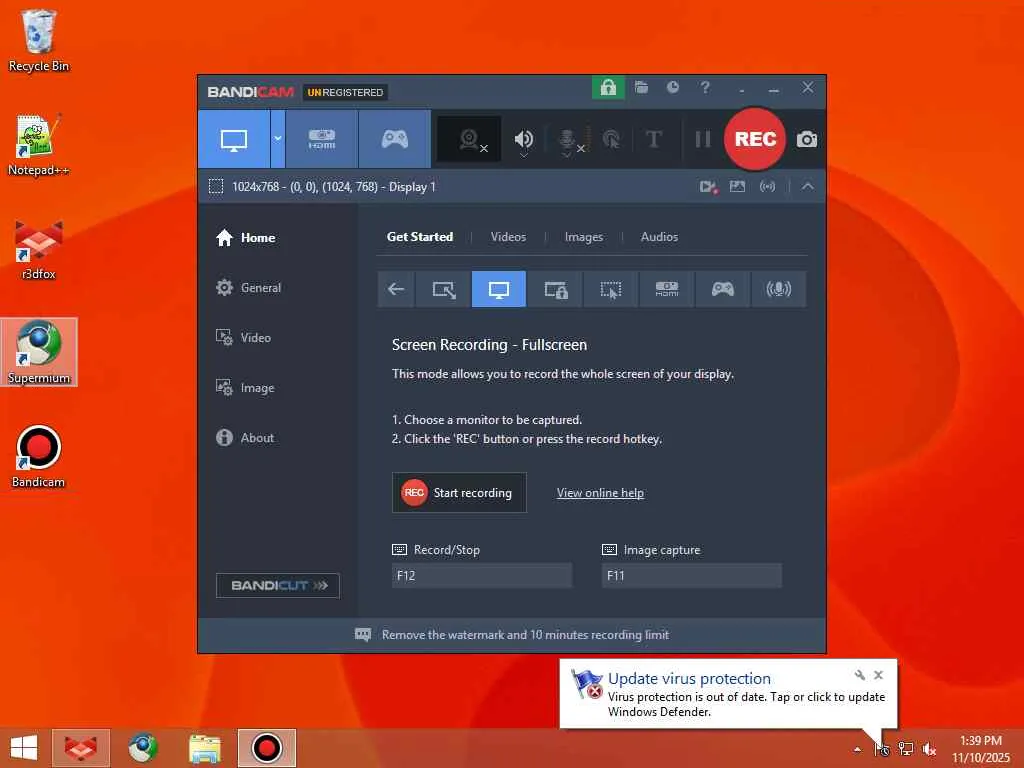Toggle the webcam overlay icon
Viewport: 1024px width, 768px height.
(x=469, y=139)
